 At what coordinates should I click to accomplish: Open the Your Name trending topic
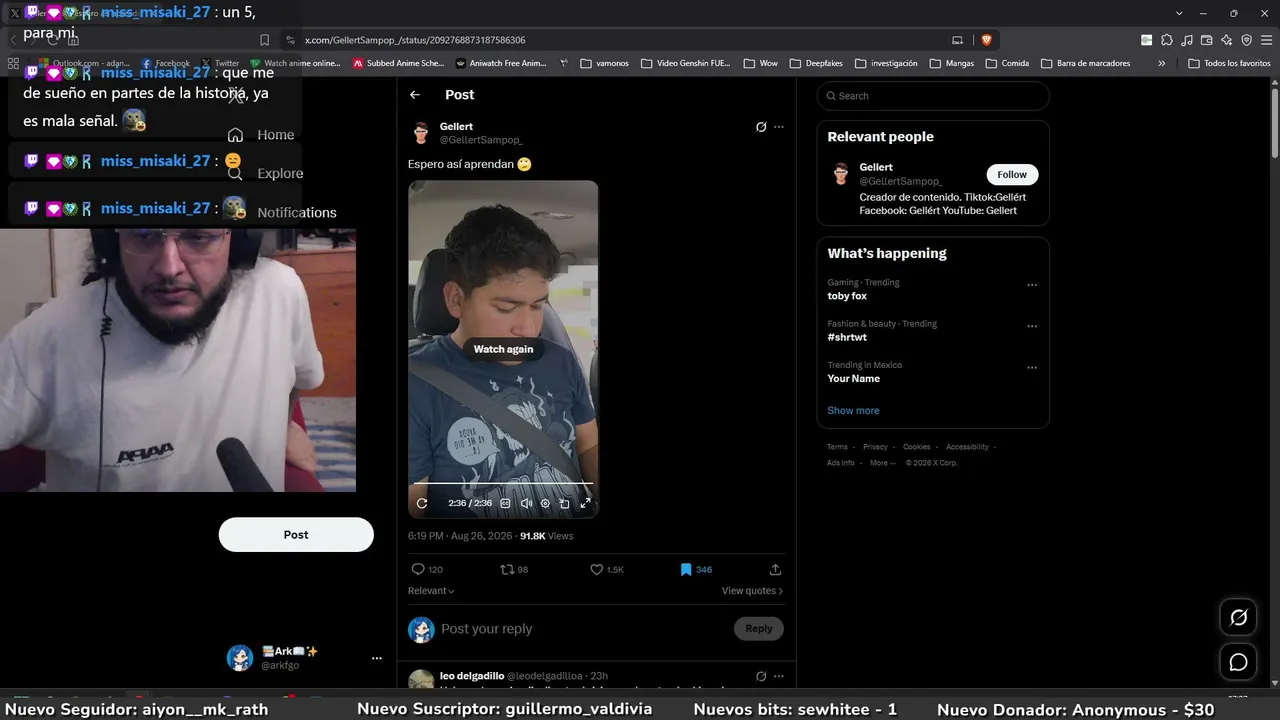pos(933,372)
